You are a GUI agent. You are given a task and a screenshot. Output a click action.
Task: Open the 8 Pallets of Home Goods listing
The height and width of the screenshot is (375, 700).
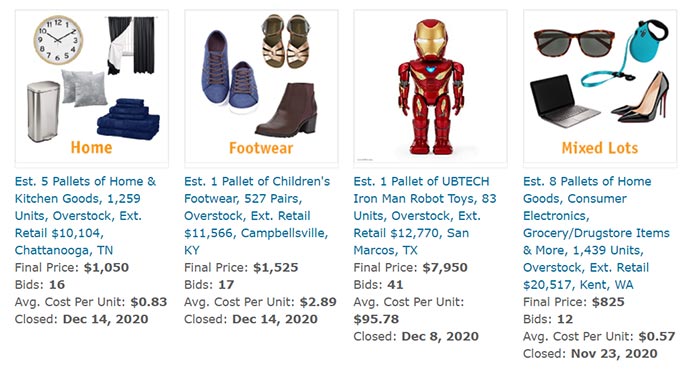point(596,233)
